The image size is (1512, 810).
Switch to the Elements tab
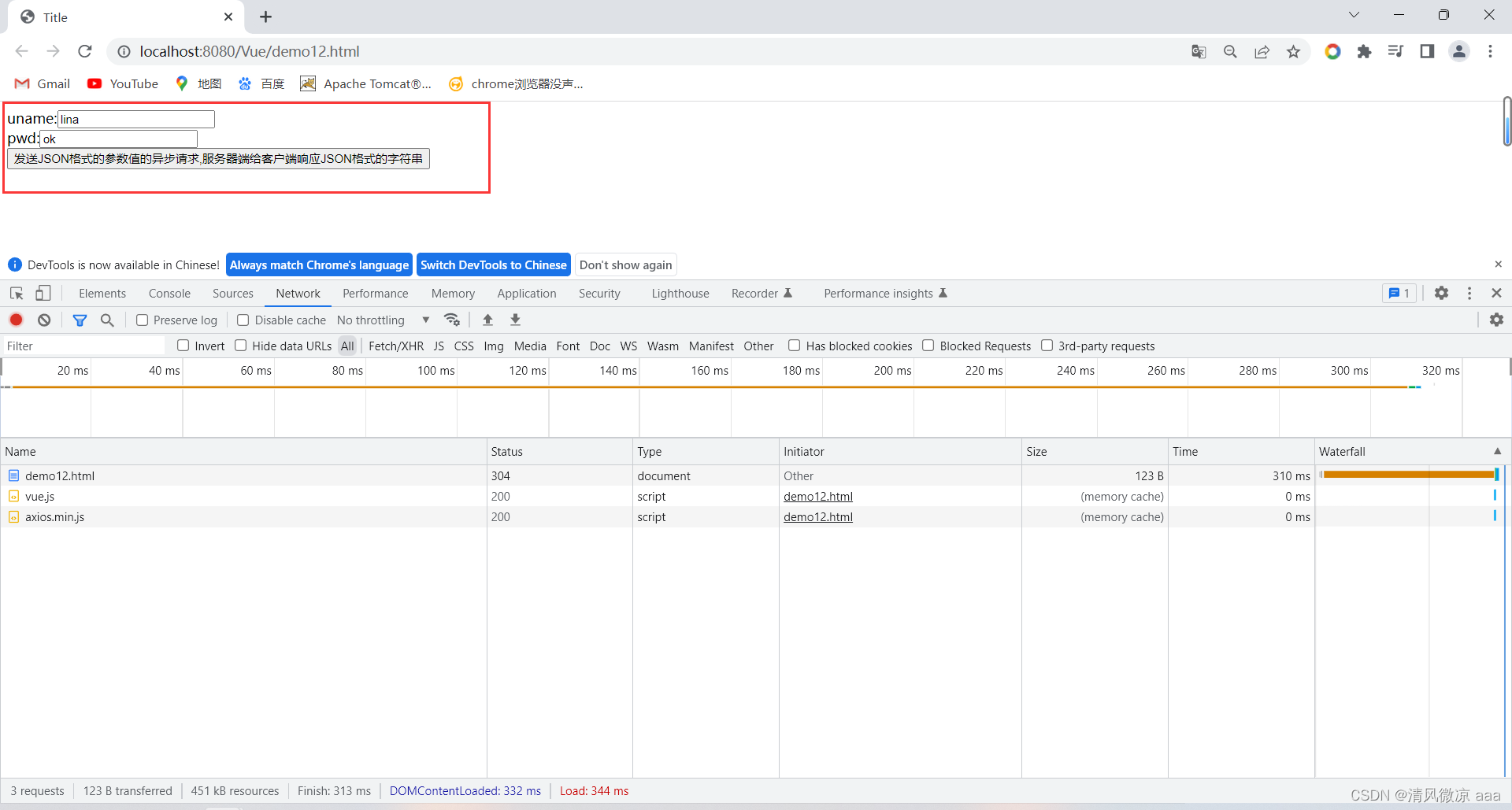pos(102,293)
